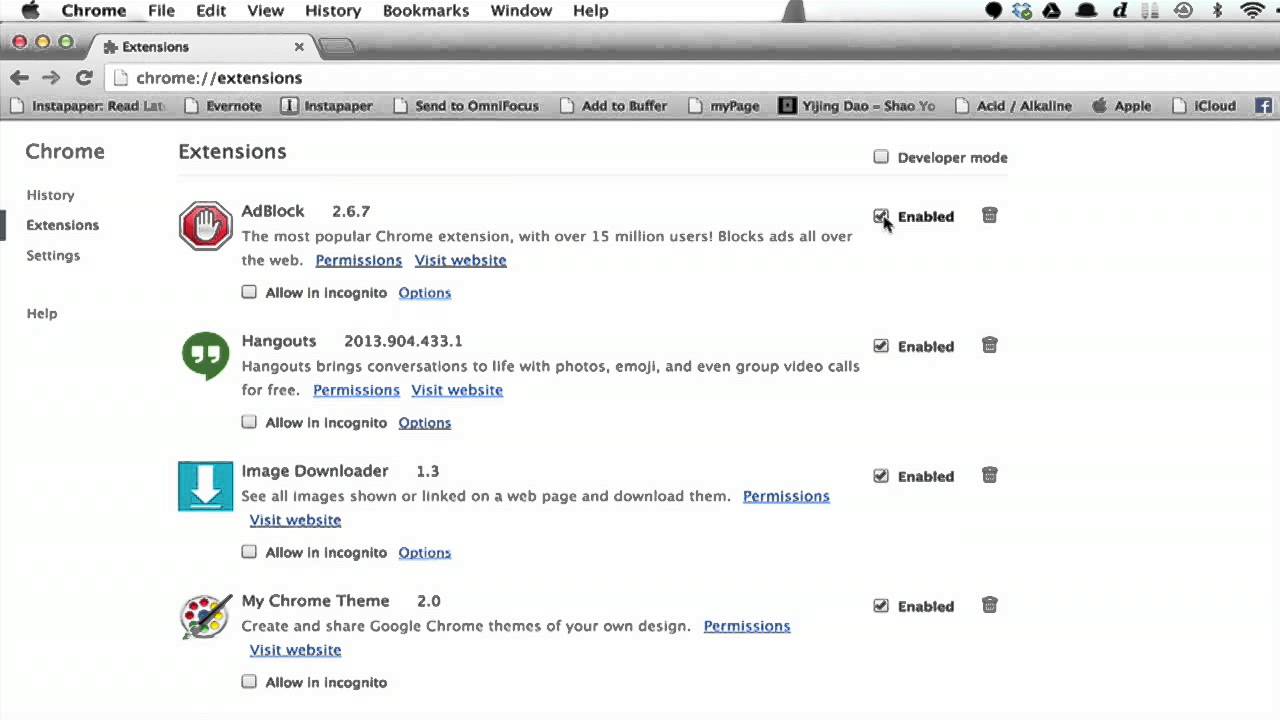Open the Yijing Dao bookmark
The image size is (1280, 720).
(857, 105)
